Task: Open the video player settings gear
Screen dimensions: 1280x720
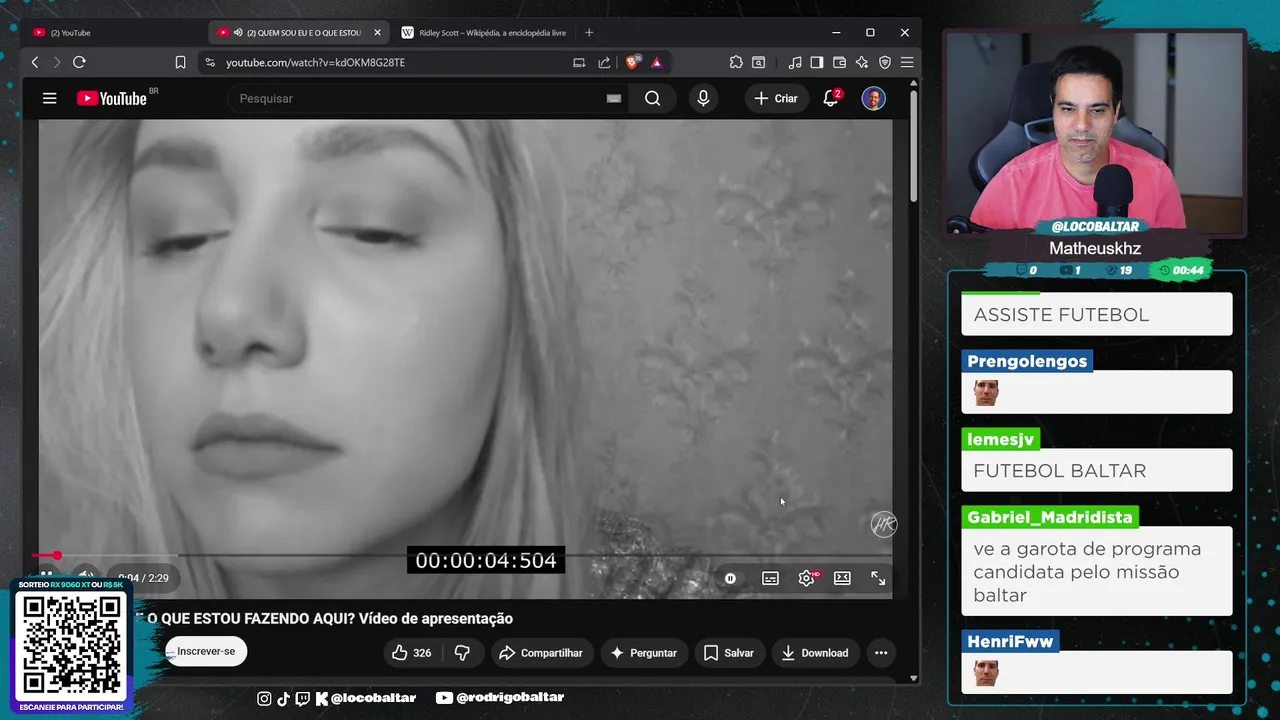Action: pyautogui.click(x=806, y=578)
